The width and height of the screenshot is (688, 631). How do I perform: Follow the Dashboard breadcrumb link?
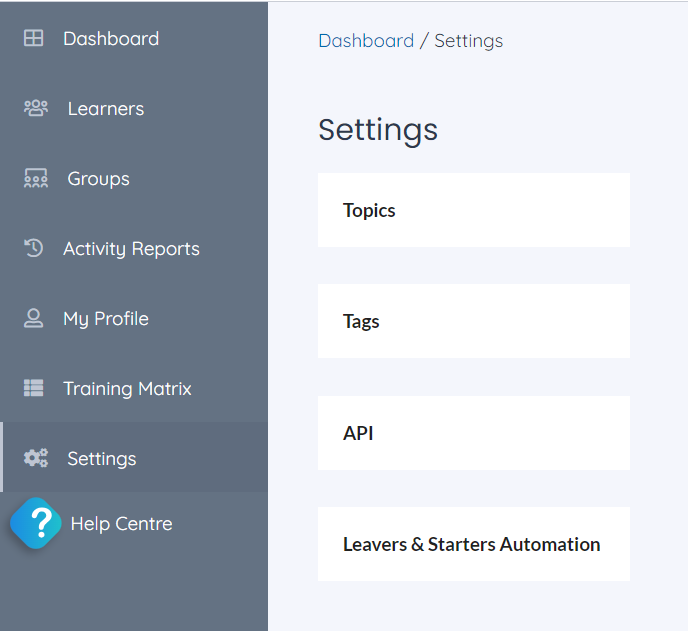coord(366,41)
